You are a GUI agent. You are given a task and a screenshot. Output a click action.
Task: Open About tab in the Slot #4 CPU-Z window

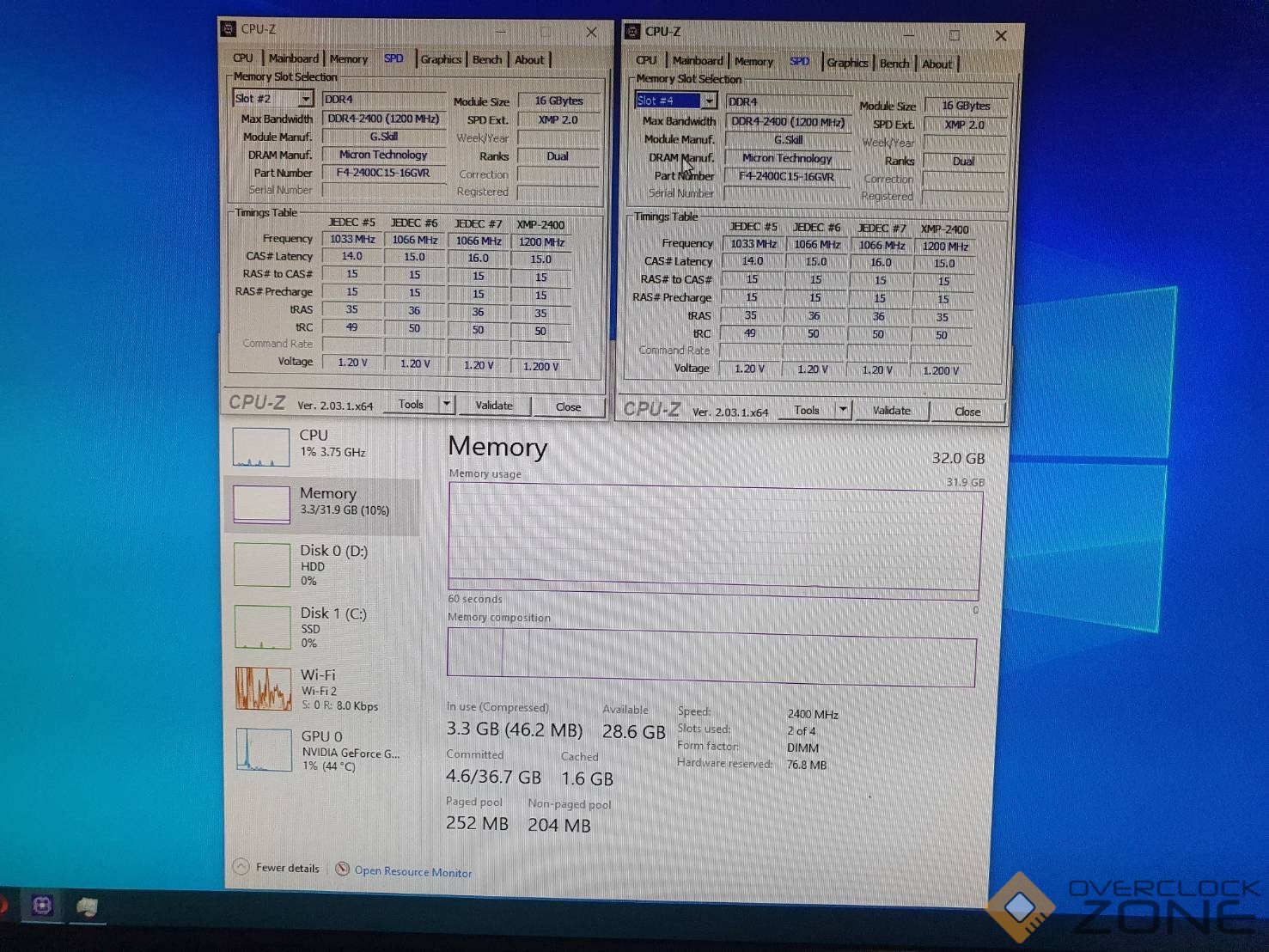[936, 64]
